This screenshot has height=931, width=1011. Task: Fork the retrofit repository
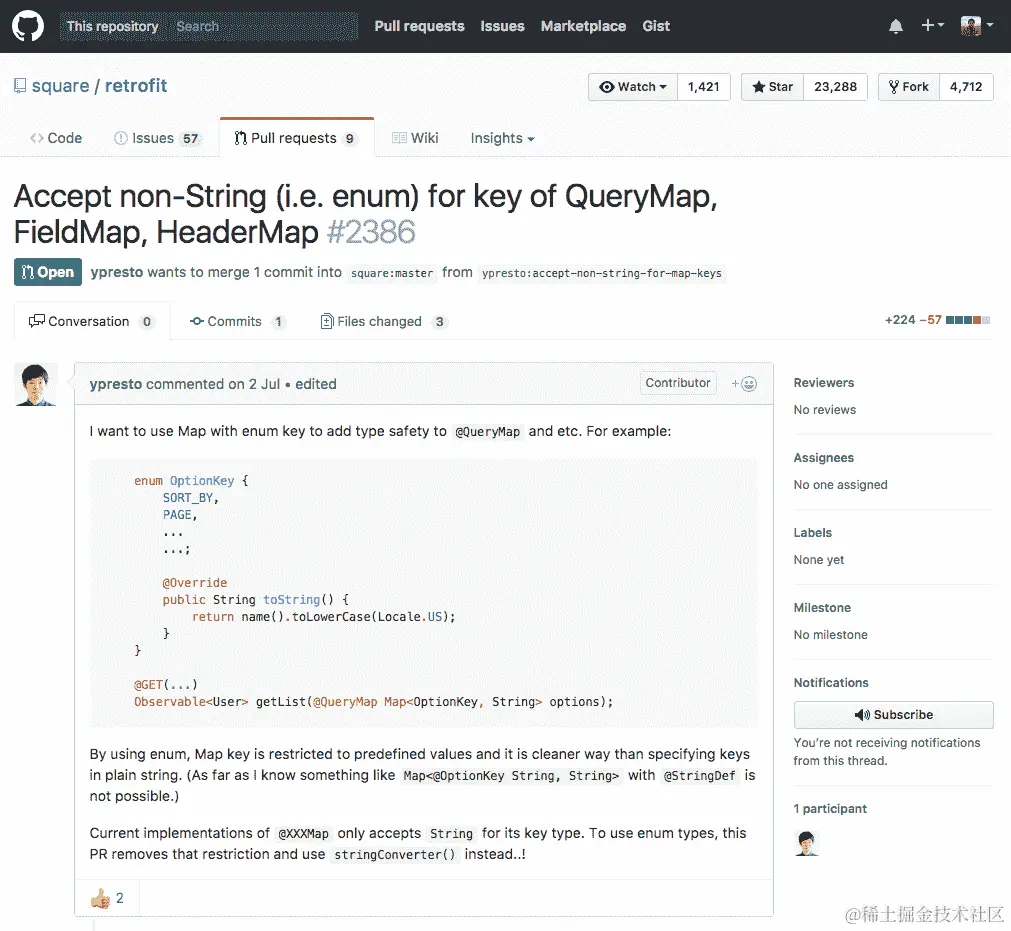908,87
